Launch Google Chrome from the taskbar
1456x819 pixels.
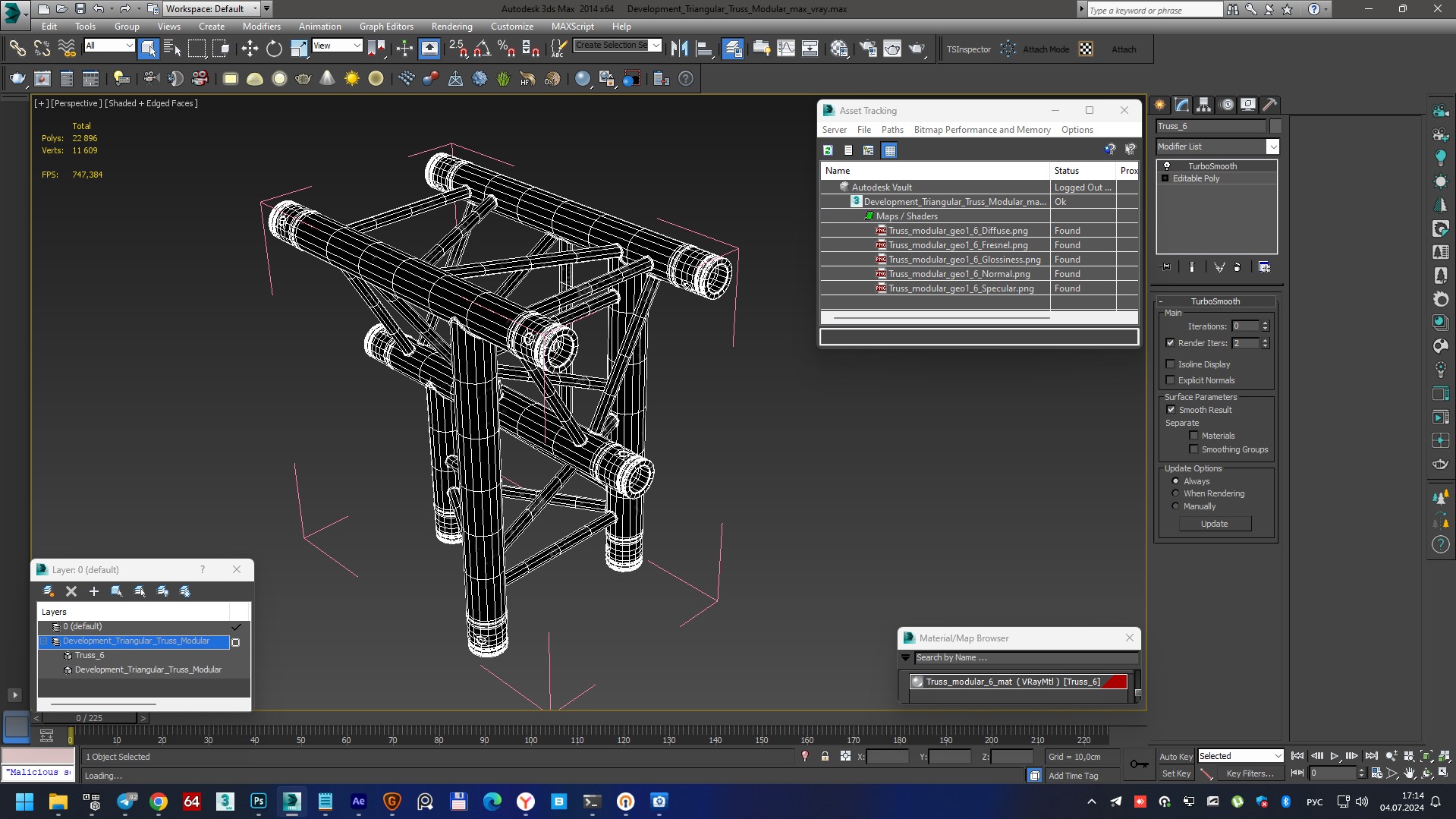(x=158, y=802)
